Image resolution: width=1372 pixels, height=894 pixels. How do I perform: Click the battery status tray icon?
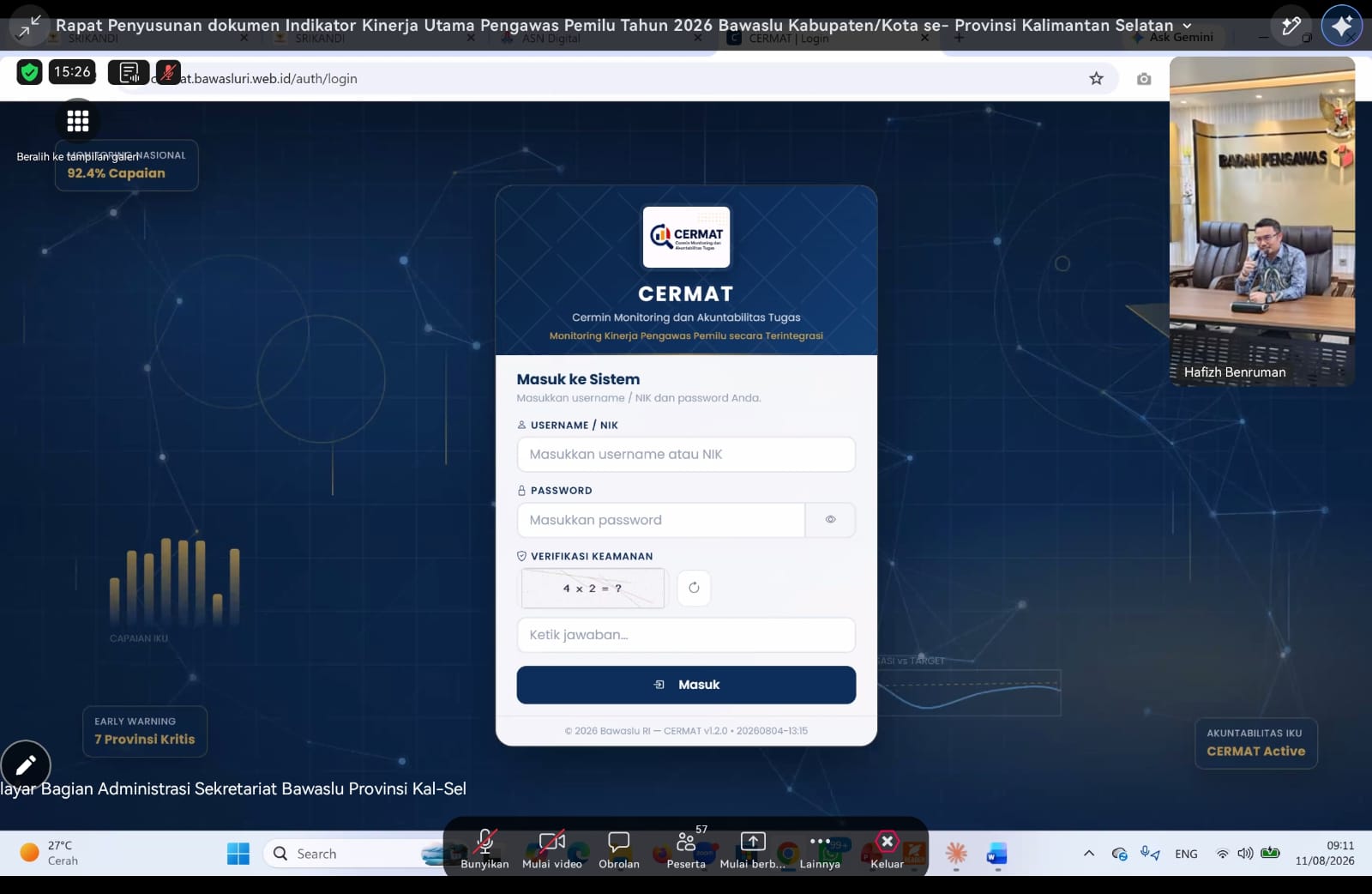pyautogui.click(x=1271, y=854)
